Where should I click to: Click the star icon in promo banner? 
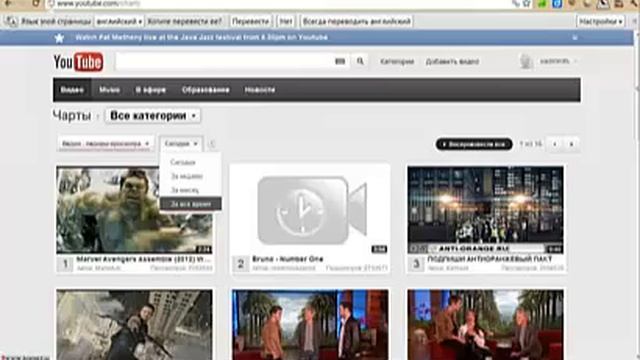(59, 38)
